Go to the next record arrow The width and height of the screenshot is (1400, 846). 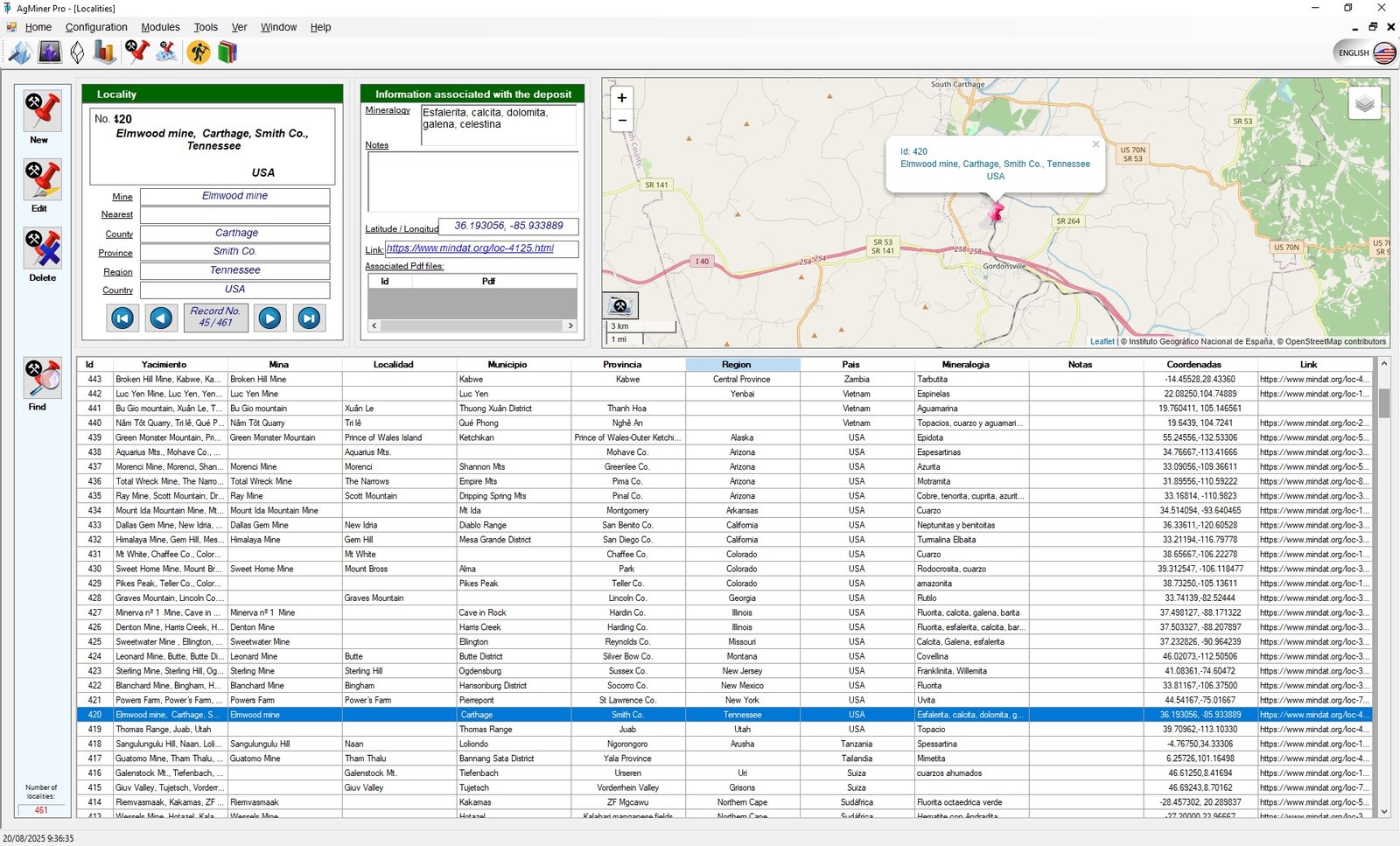(x=269, y=318)
